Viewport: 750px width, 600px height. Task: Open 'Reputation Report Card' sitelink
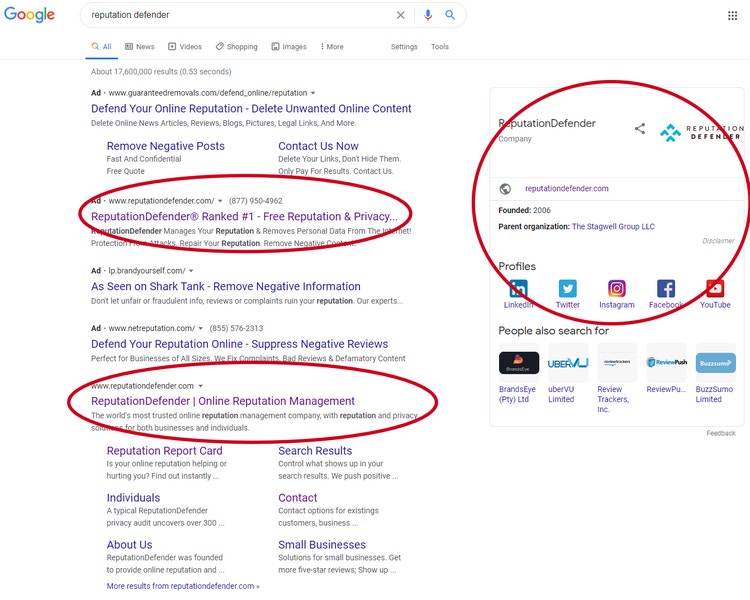165,451
